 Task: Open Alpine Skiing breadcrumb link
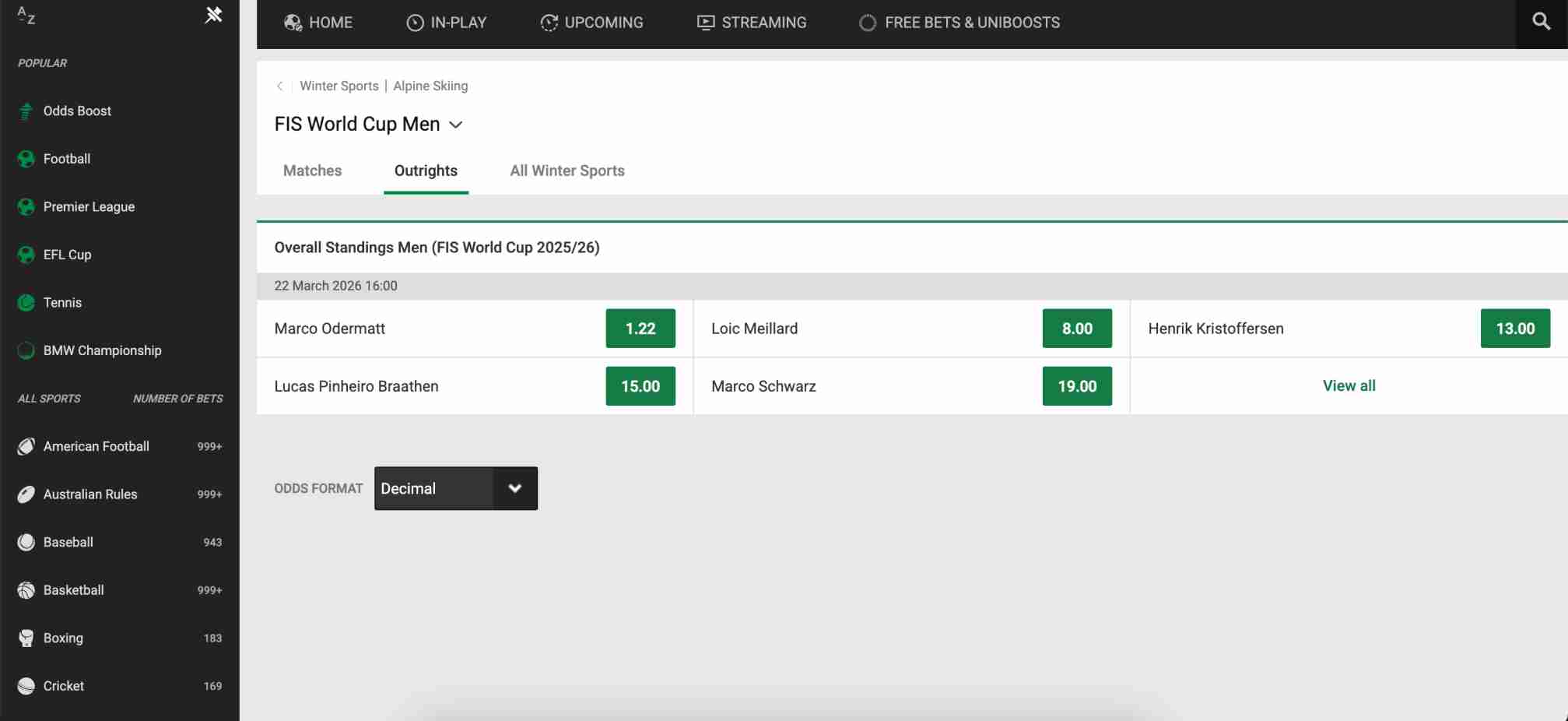(x=430, y=86)
